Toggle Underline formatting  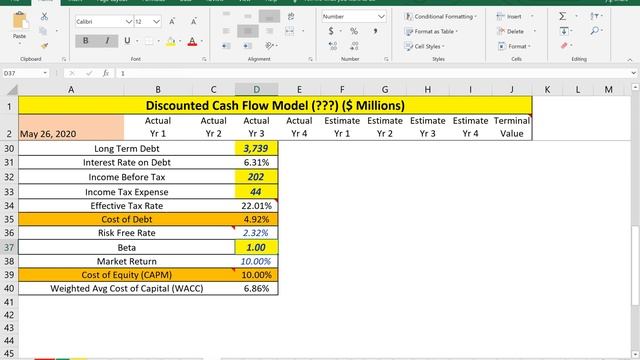point(127,41)
